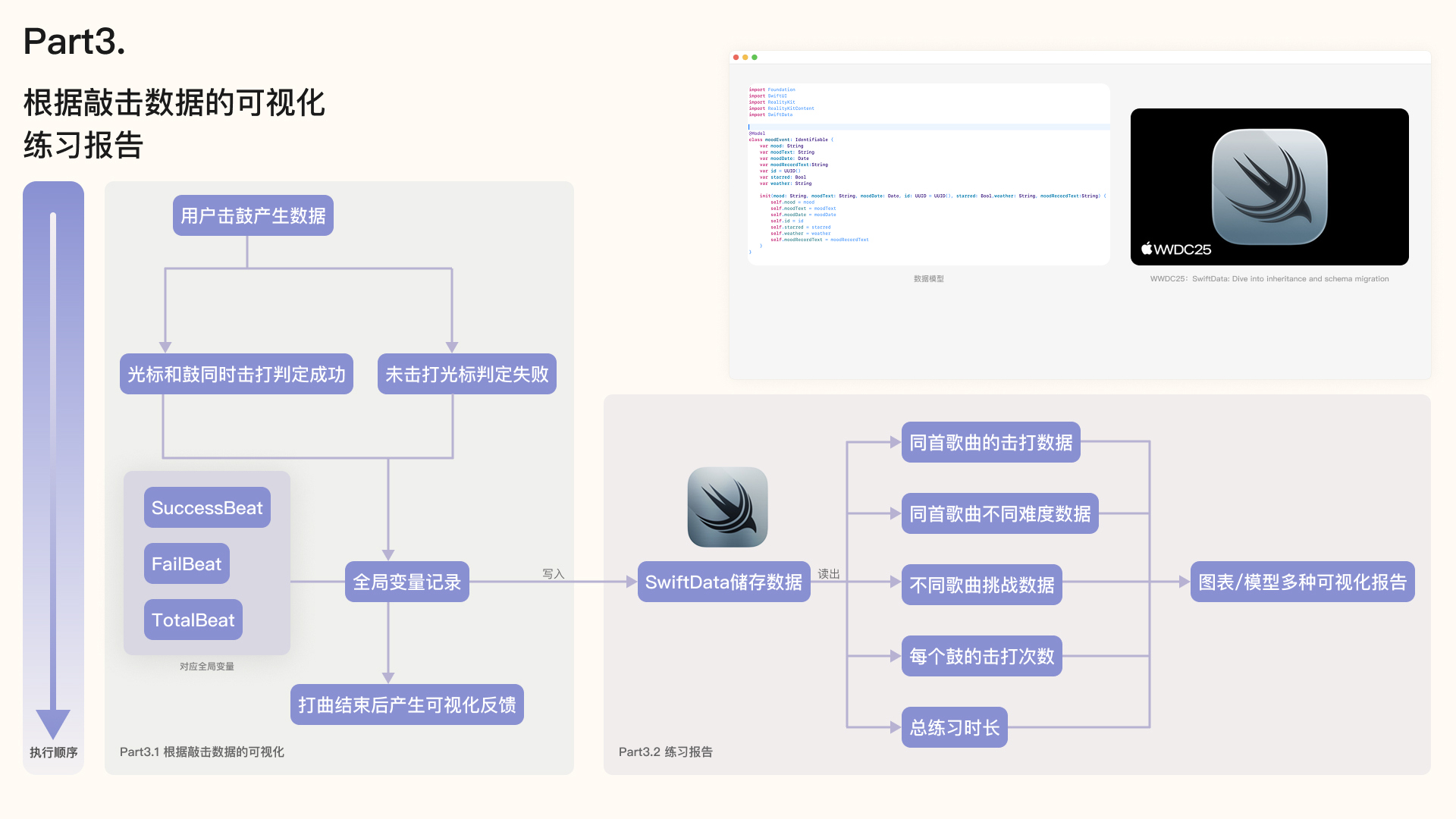The height and width of the screenshot is (819, 1456).
Task: Click the FailBeat variable box
Action: (x=187, y=563)
